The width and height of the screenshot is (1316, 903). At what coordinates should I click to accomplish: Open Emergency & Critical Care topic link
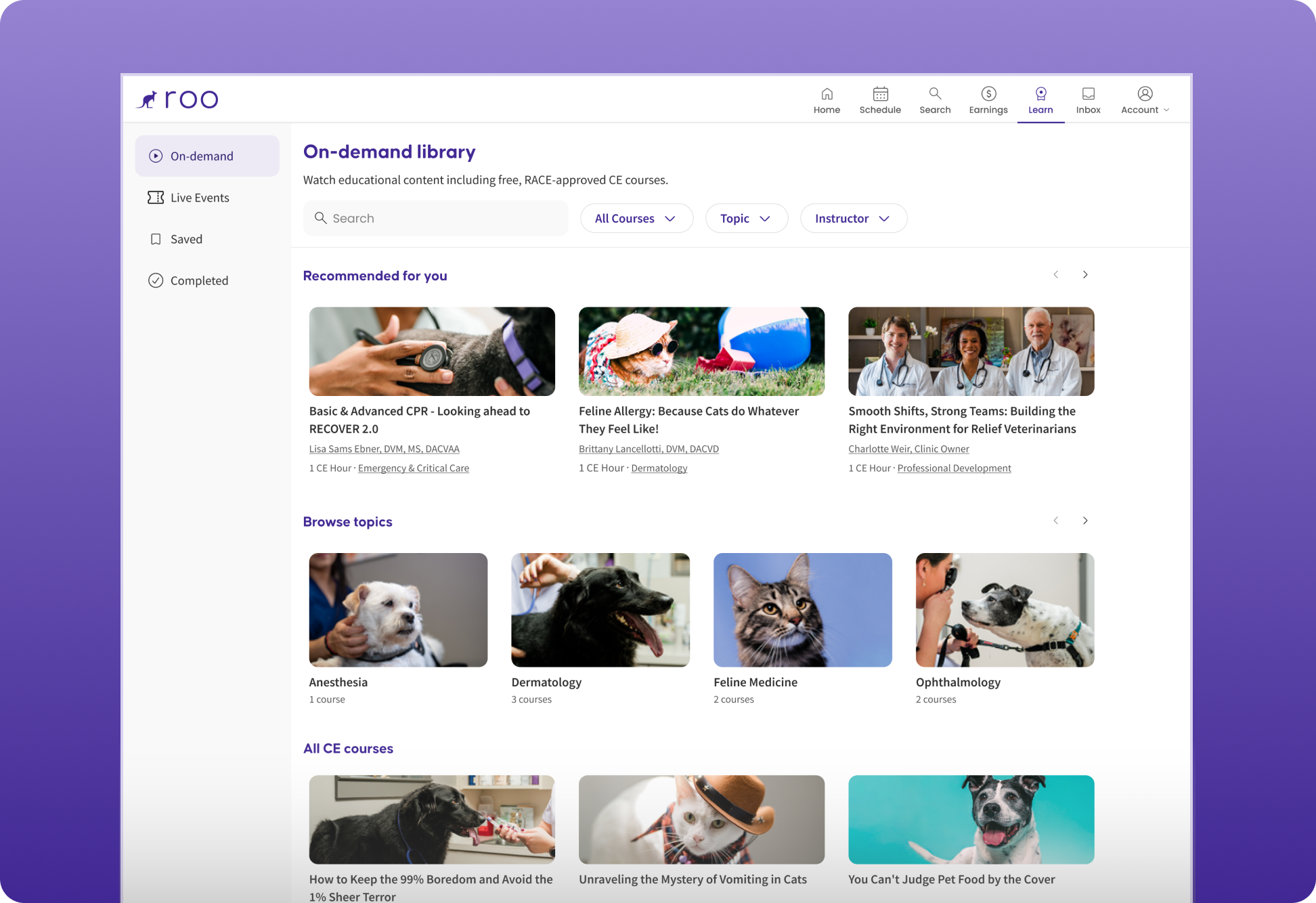pyautogui.click(x=414, y=468)
